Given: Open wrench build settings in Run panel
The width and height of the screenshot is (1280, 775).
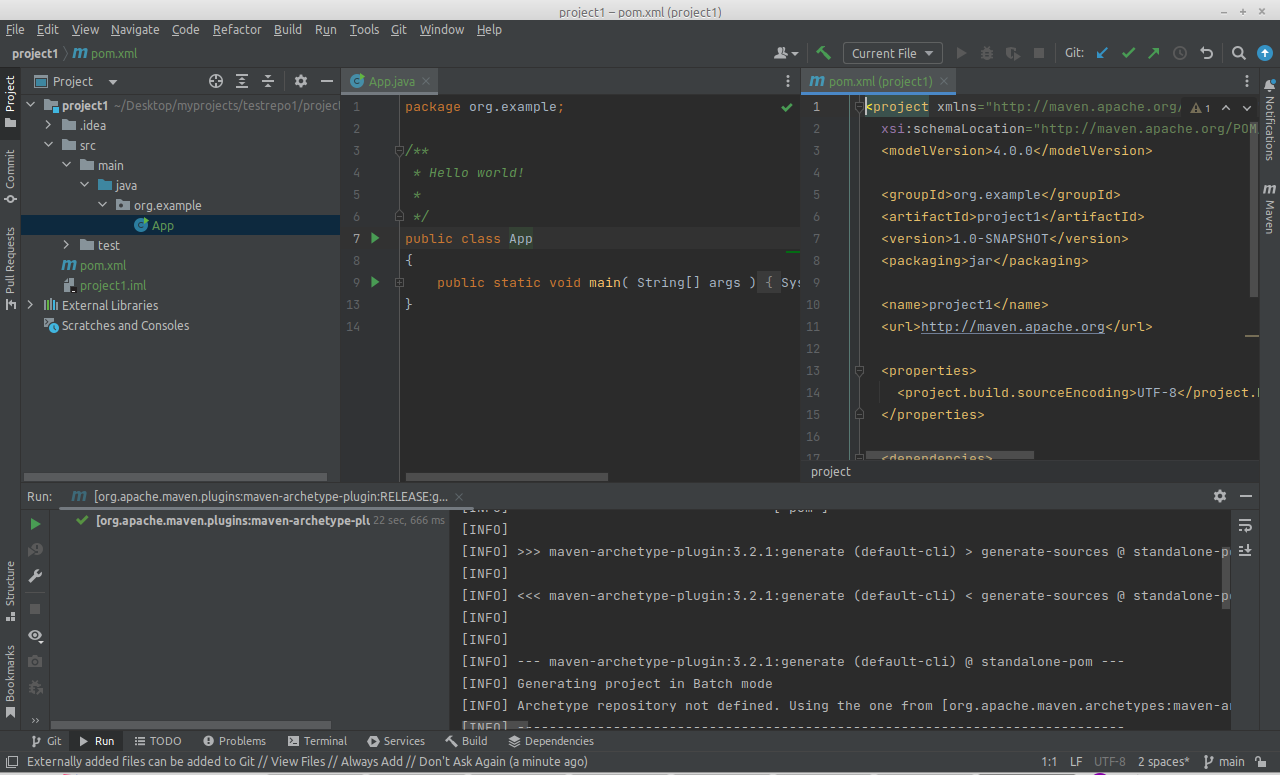Looking at the screenshot, I should pos(35,575).
